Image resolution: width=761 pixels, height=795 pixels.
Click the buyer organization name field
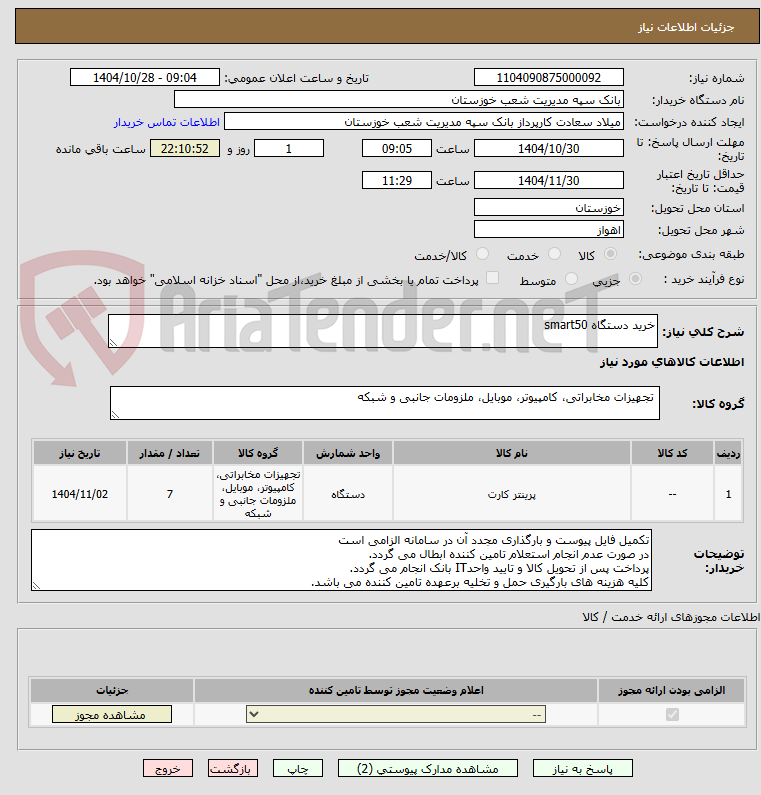click(398, 99)
